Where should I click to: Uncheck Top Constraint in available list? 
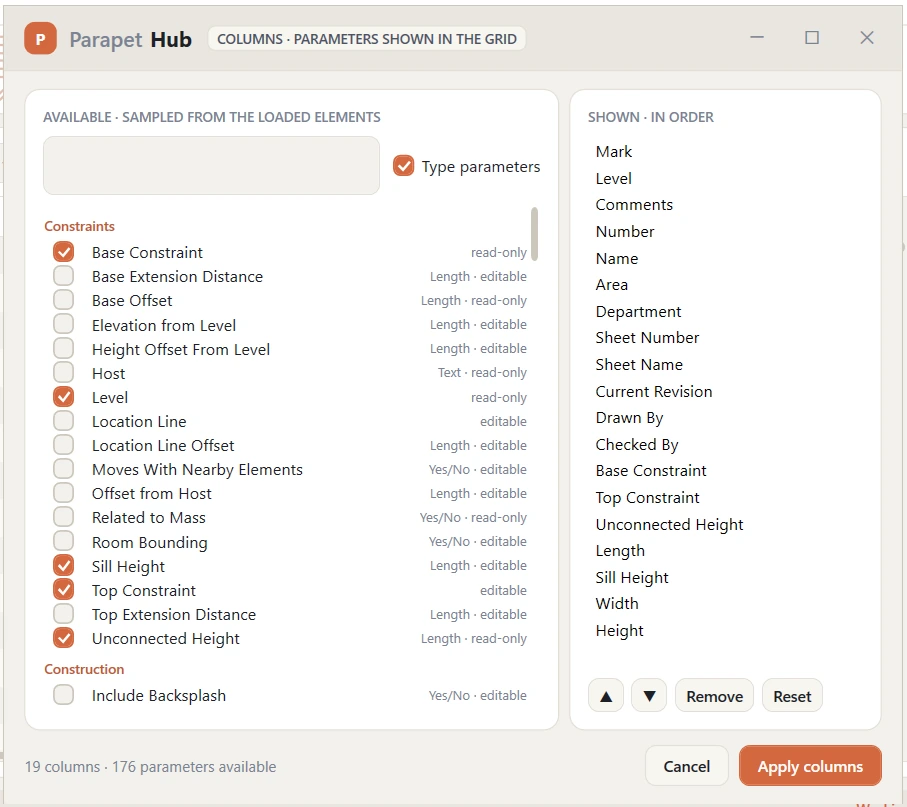click(64, 589)
